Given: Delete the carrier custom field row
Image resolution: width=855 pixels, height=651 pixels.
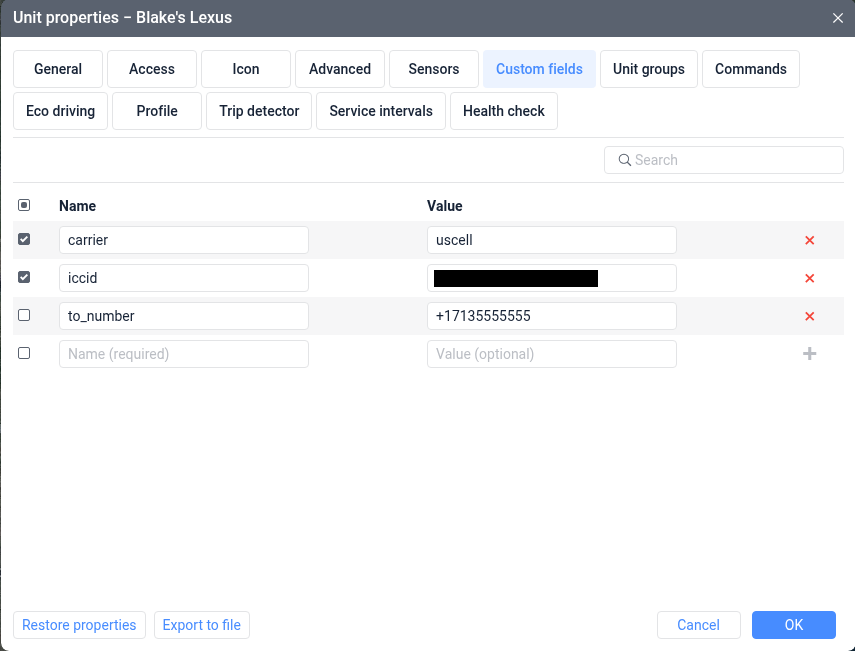Looking at the screenshot, I should [x=810, y=241].
